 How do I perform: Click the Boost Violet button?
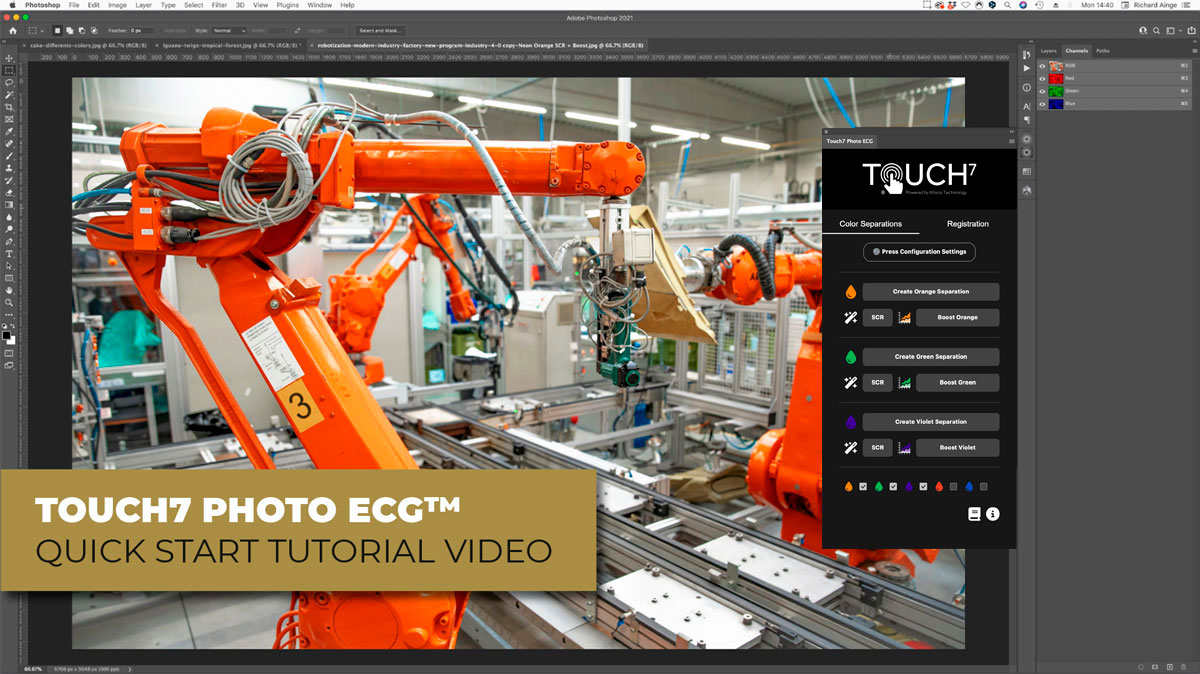(958, 448)
